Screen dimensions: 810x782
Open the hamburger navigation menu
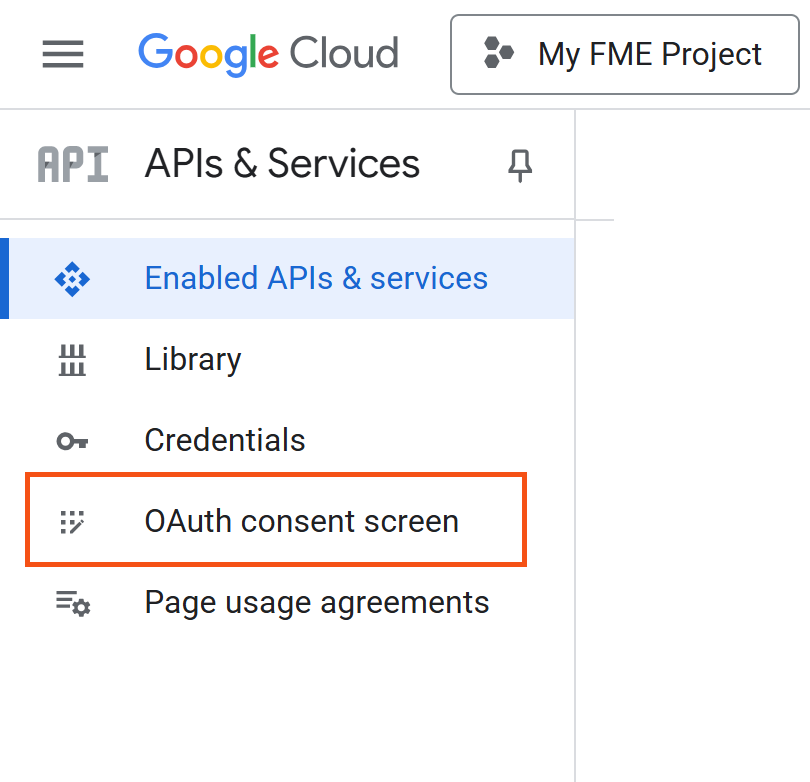pos(63,54)
